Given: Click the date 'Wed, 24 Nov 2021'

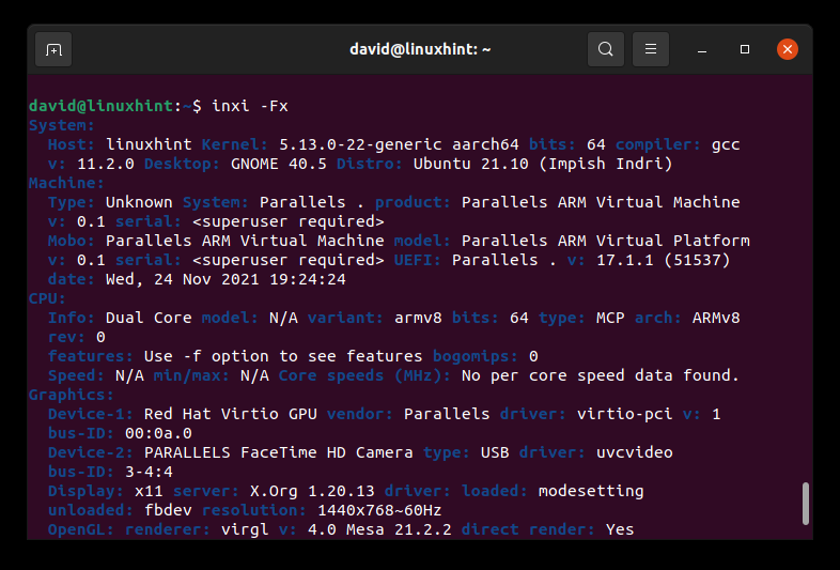Looking at the screenshot, I should pos(182,279).
